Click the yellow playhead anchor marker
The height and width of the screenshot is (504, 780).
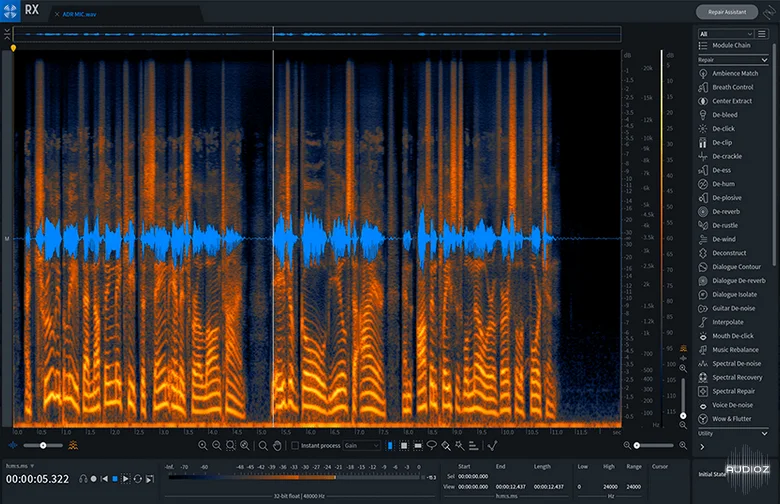[13, 48]
